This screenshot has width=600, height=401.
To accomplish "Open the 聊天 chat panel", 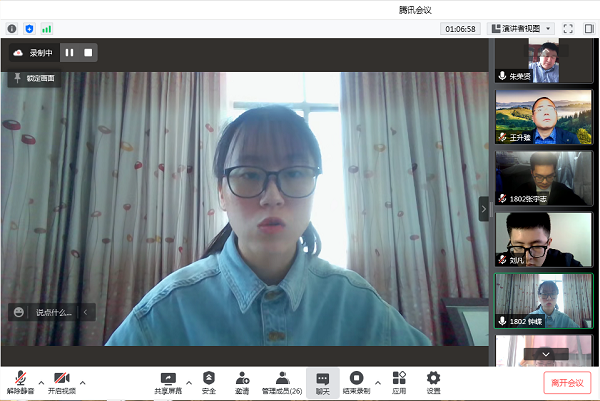I will click(x=323, y=381).
